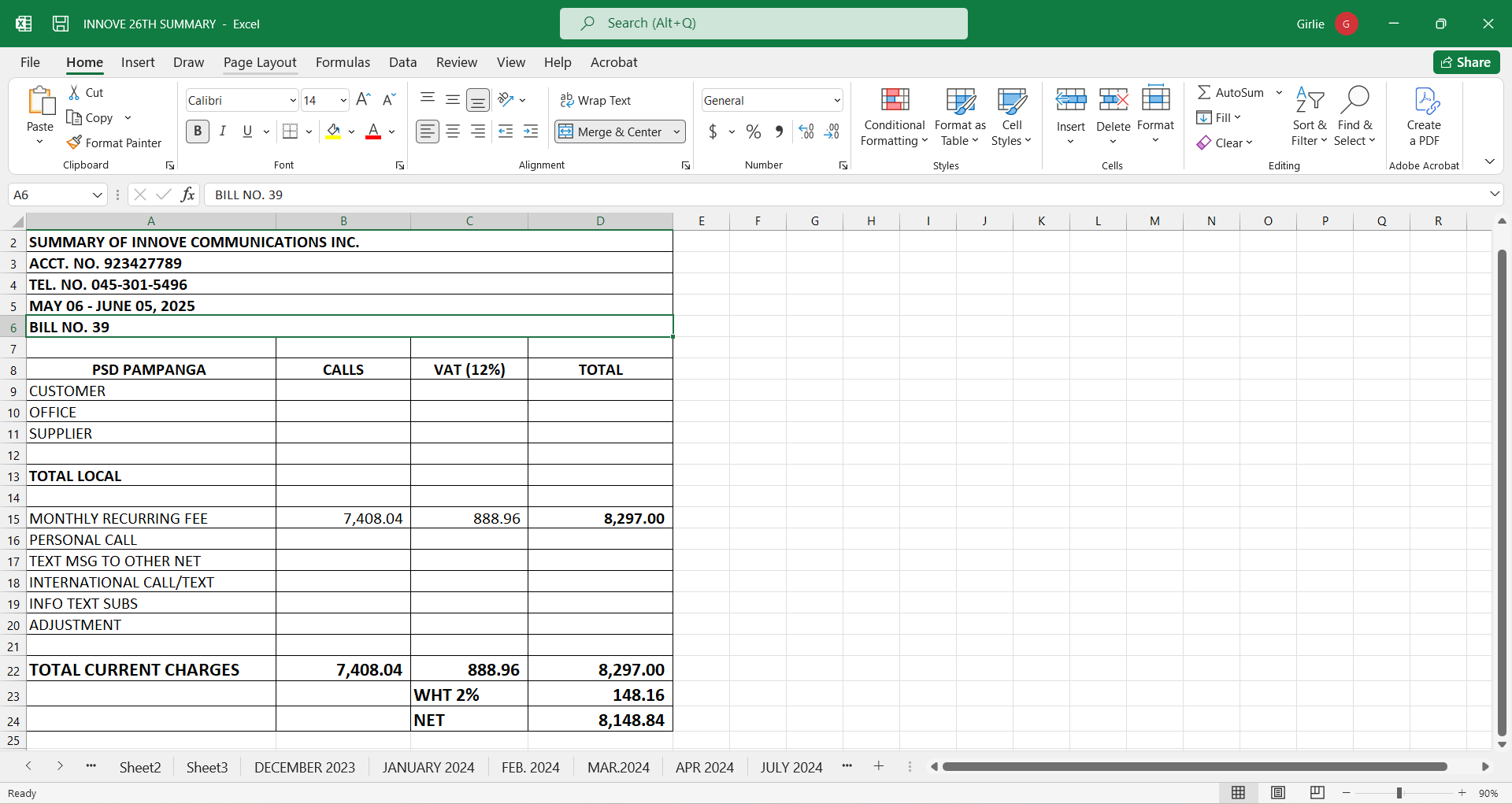The width and height of the screenshot is (1512, 804).
Task: Open the Girlie account profile
Action: (x=1327, y=24)
